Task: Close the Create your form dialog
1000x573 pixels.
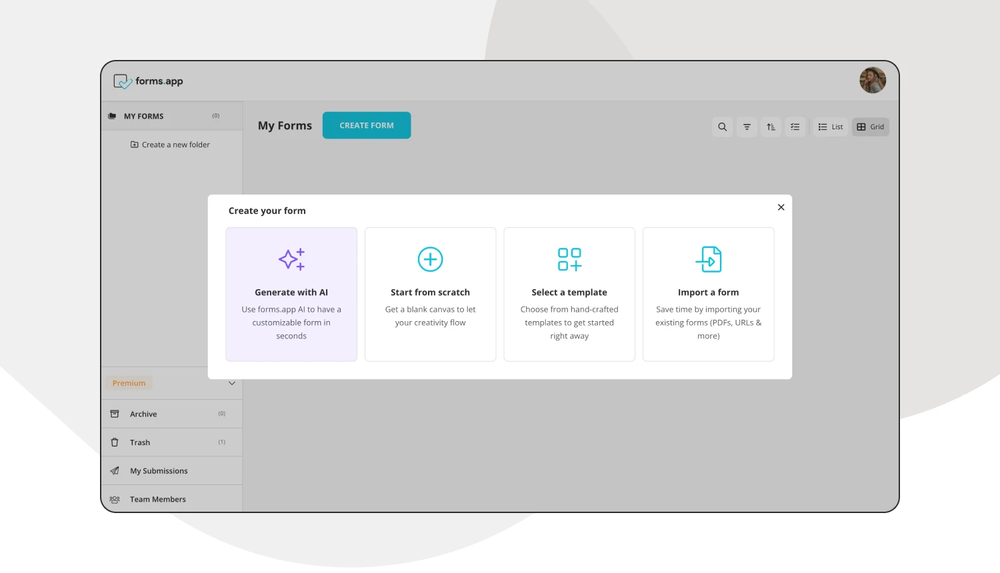Action: [x=781, y=207]
